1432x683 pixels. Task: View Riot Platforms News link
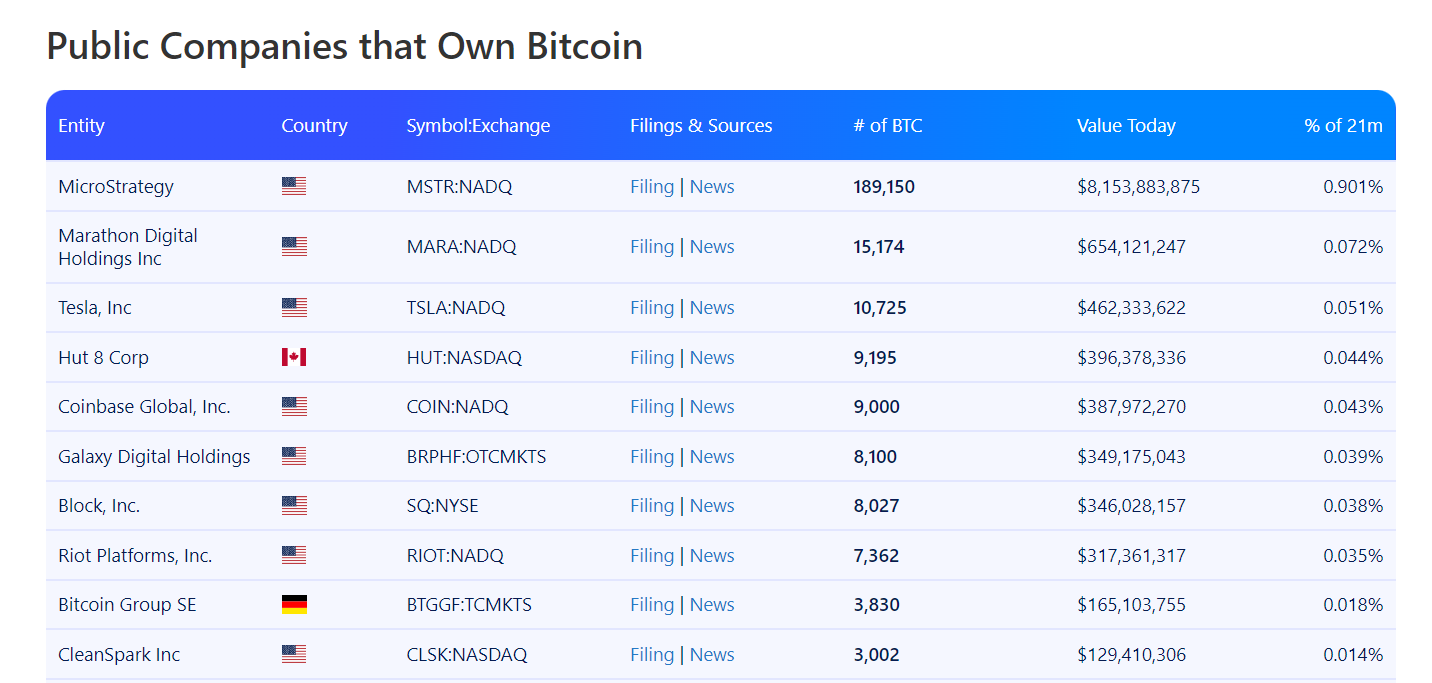coord(712,556)
